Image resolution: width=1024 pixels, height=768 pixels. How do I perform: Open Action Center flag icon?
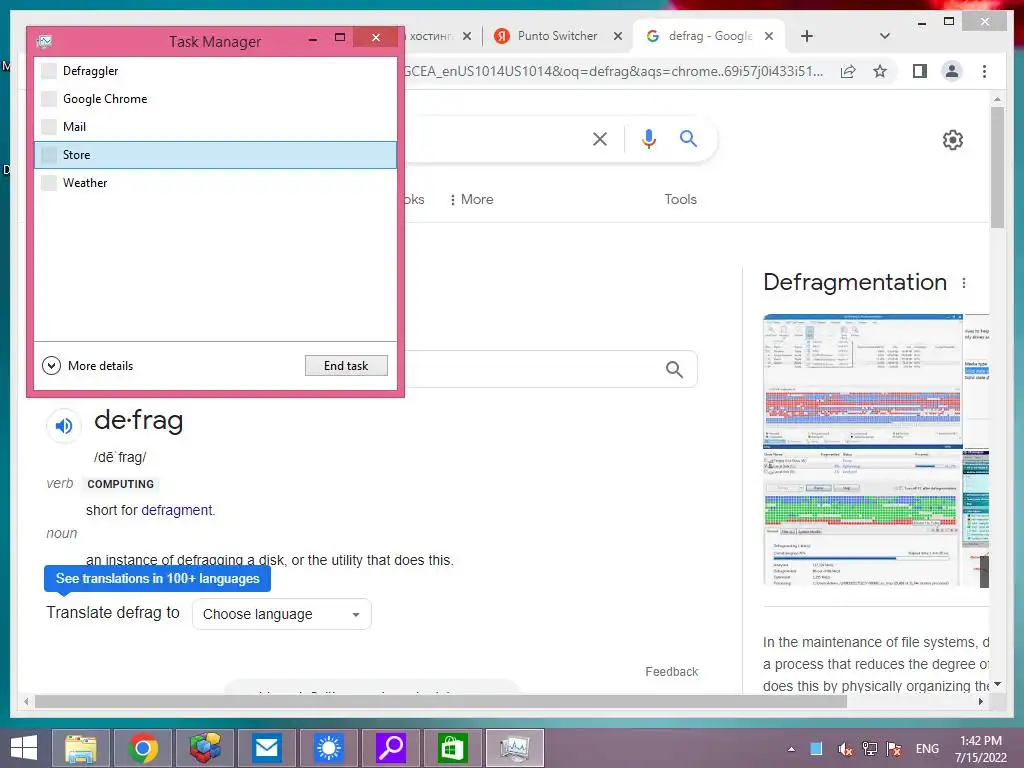pyautogui.click(x=894, y=749)
